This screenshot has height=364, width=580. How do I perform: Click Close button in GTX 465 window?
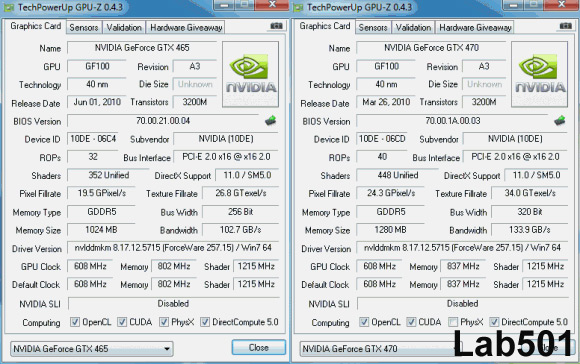[x=259, y=348]
